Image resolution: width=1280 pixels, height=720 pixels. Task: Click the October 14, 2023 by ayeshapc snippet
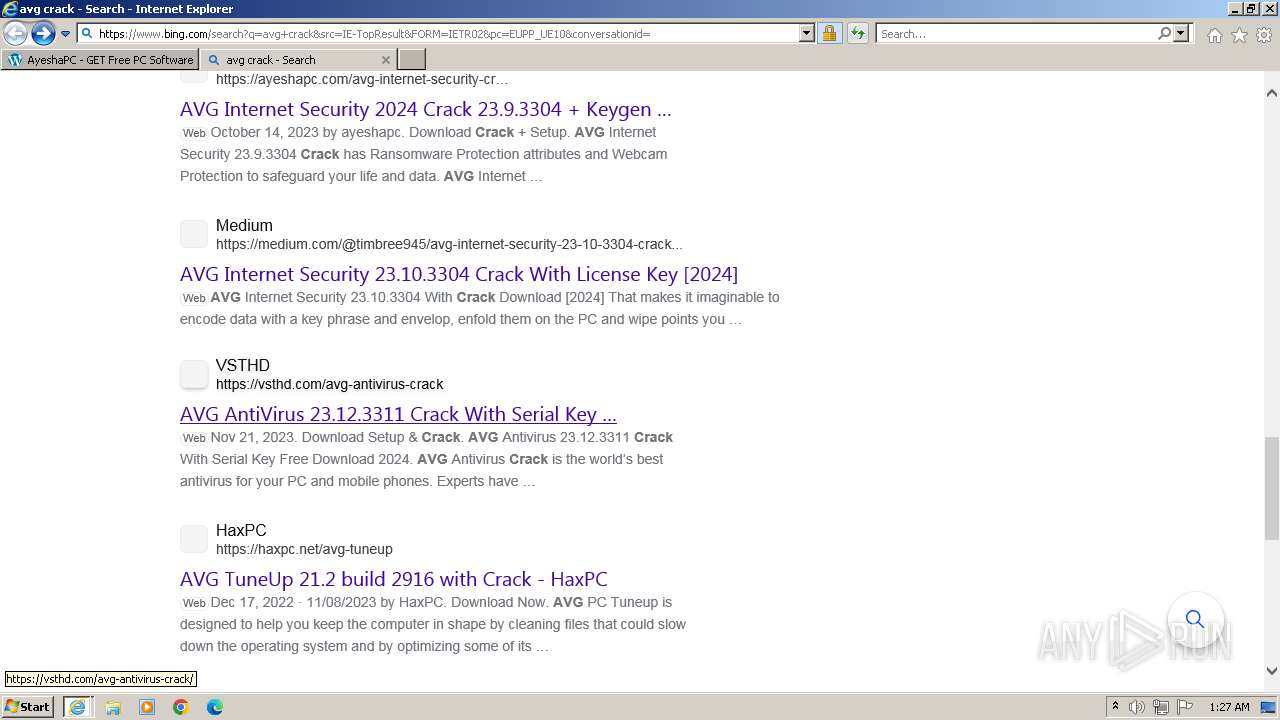pos(426,154)
